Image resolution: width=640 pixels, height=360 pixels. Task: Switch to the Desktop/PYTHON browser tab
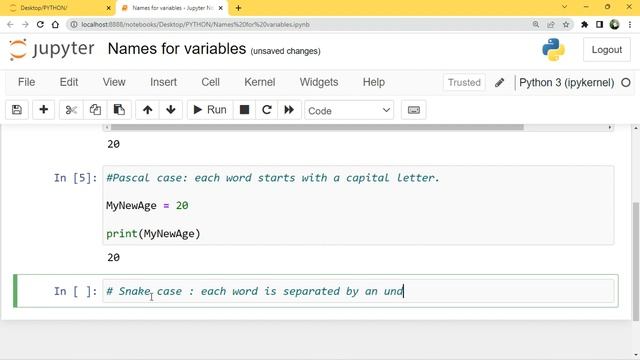tap(57, 8)
